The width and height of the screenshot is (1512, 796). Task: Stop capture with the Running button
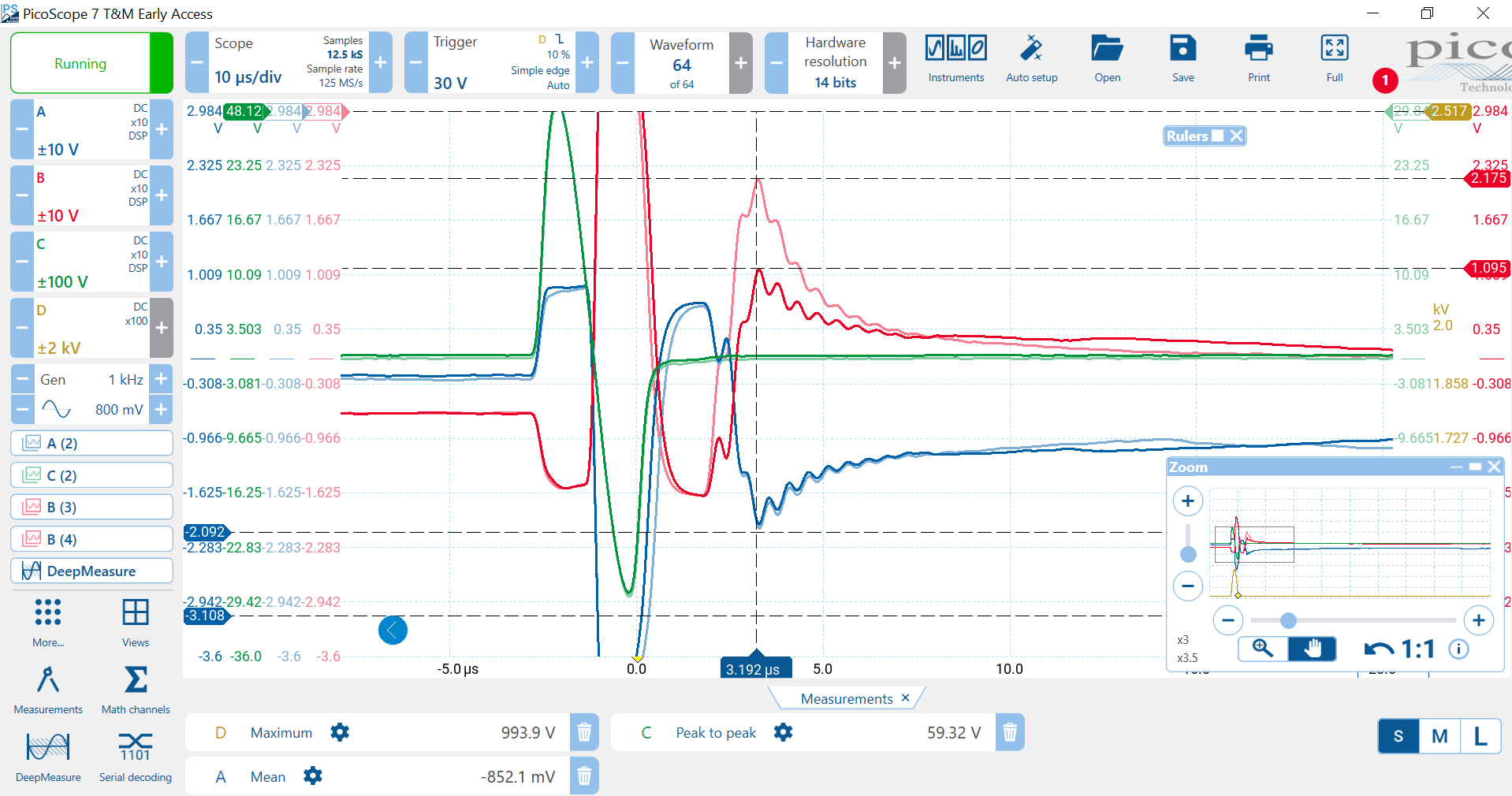(91, 63)
